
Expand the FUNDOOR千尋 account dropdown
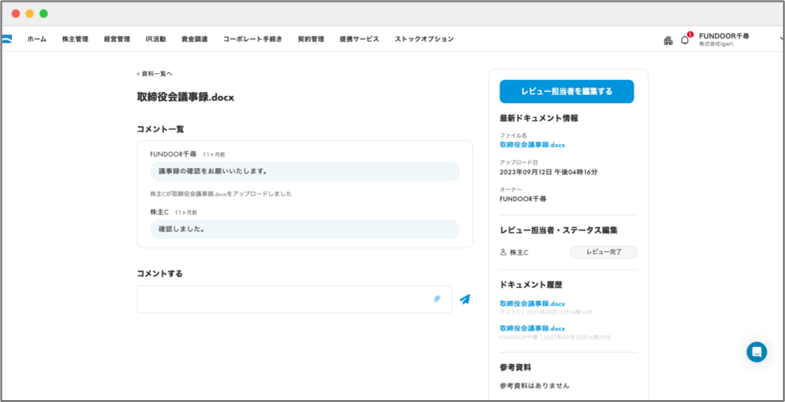[779, 39]
